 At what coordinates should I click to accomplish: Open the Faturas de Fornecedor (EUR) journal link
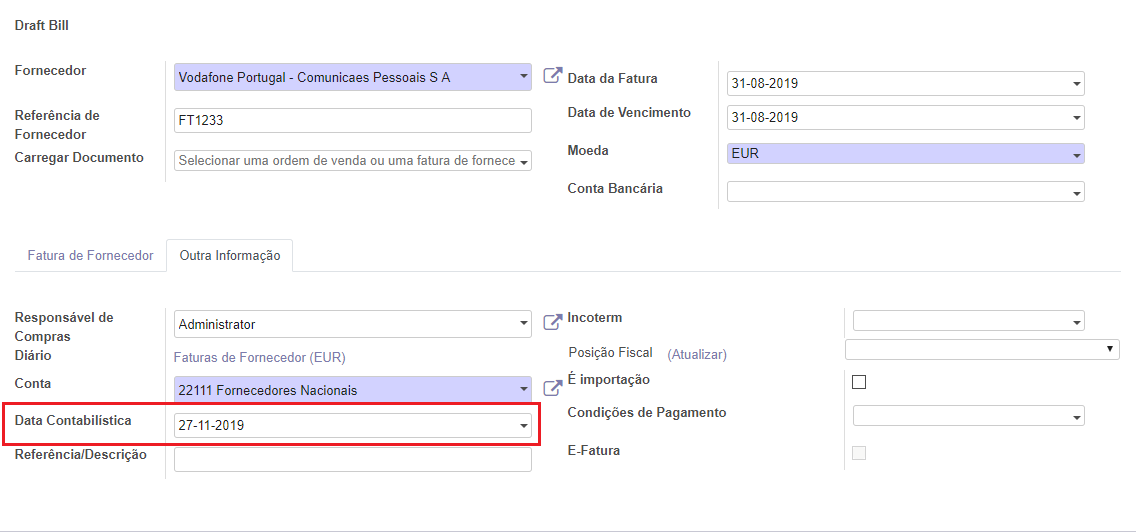click(260, 357)
